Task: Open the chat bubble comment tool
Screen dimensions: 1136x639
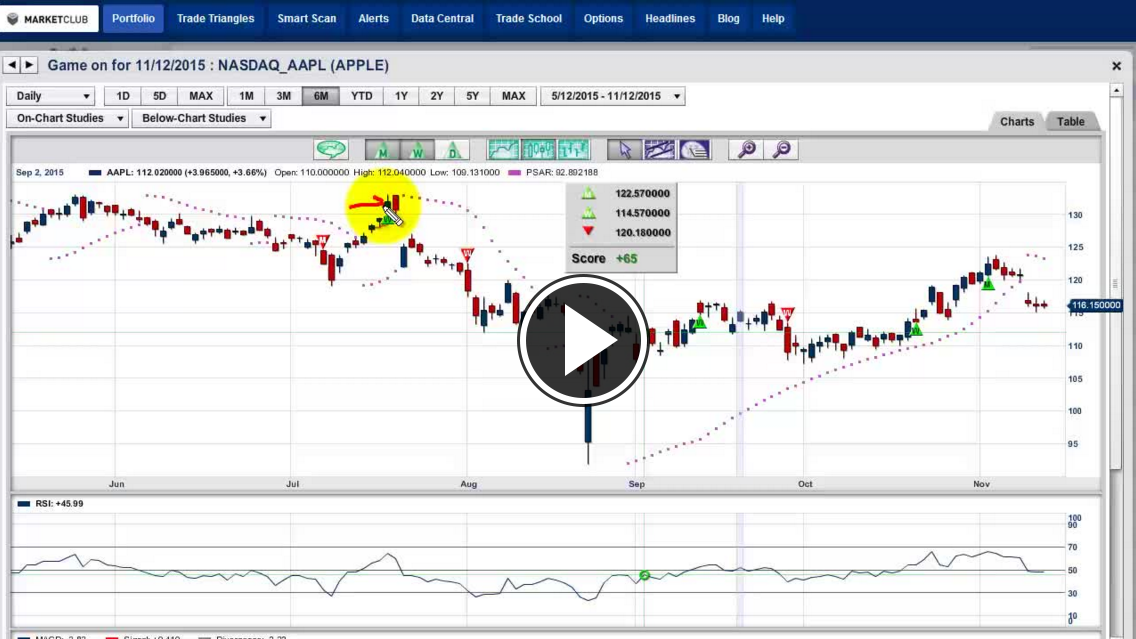Action: click(x=331, y=149)
